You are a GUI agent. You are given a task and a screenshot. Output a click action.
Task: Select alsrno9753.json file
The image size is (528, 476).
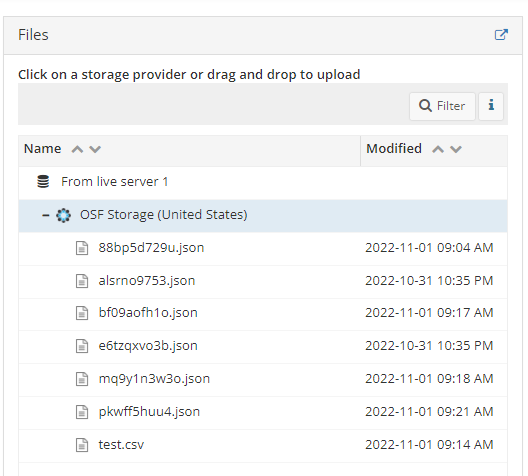147,281
